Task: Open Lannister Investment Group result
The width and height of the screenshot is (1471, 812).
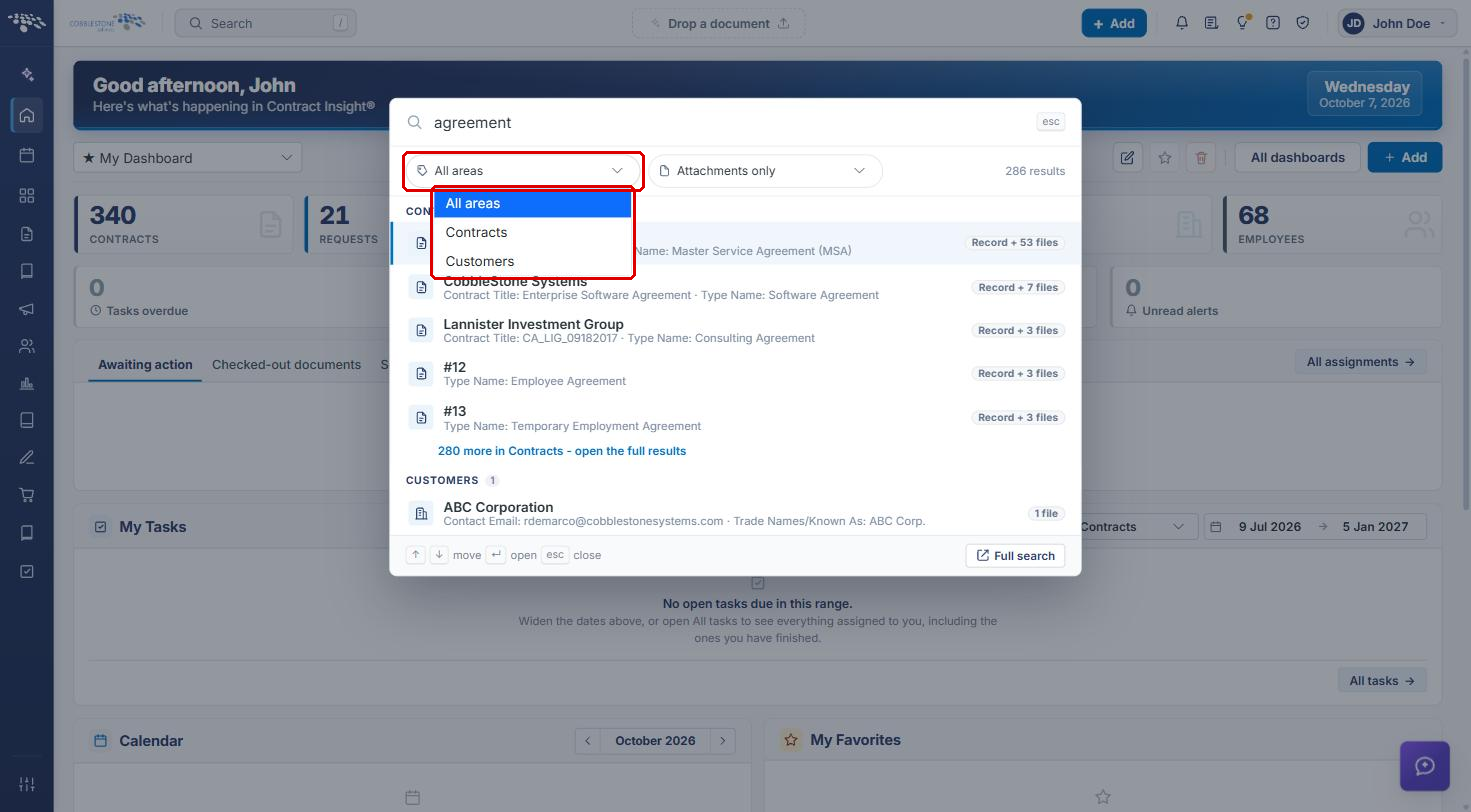Action: (x=735, y=331)
